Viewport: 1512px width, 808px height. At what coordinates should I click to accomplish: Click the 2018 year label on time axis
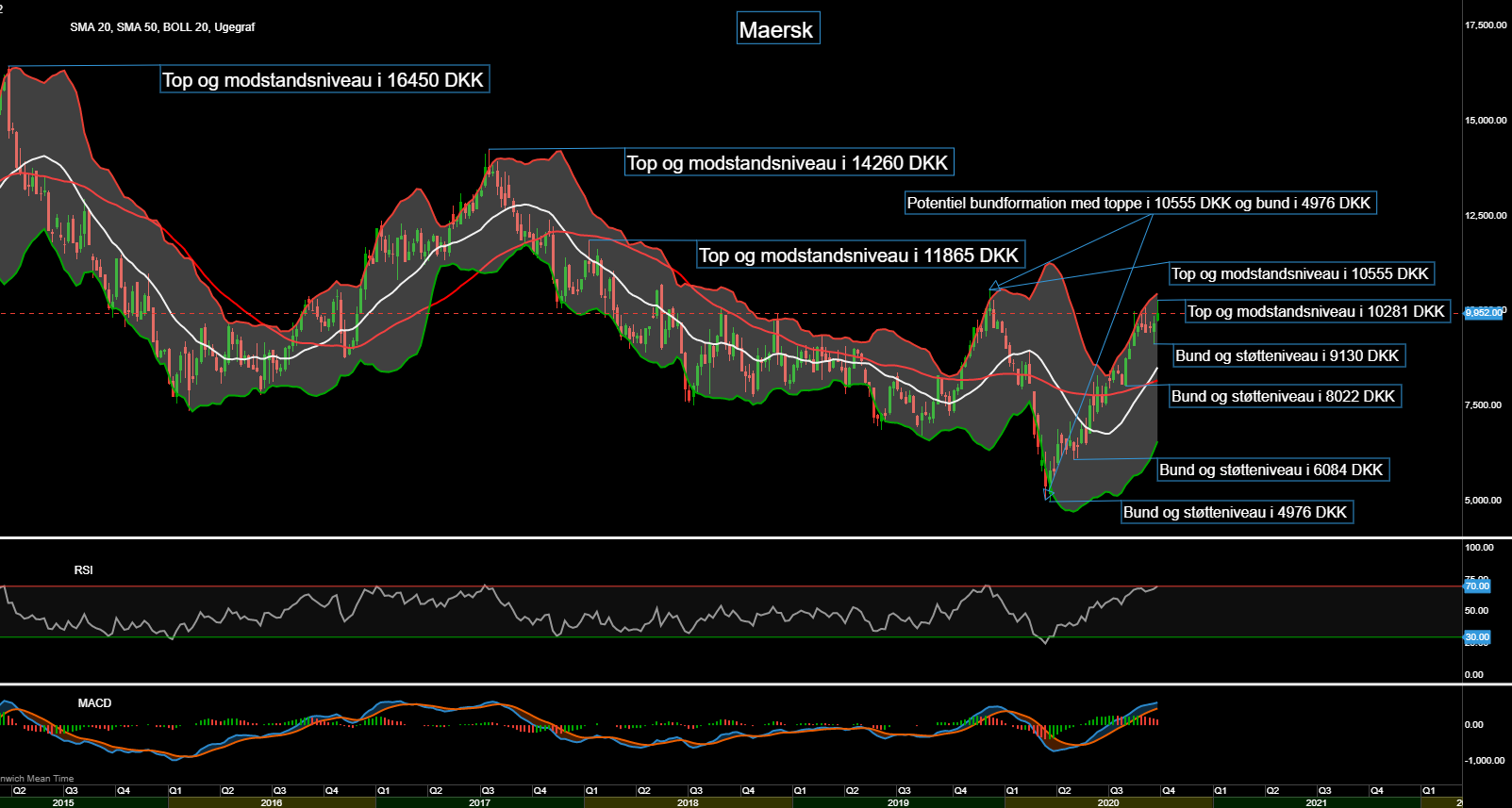pos(688,802)
